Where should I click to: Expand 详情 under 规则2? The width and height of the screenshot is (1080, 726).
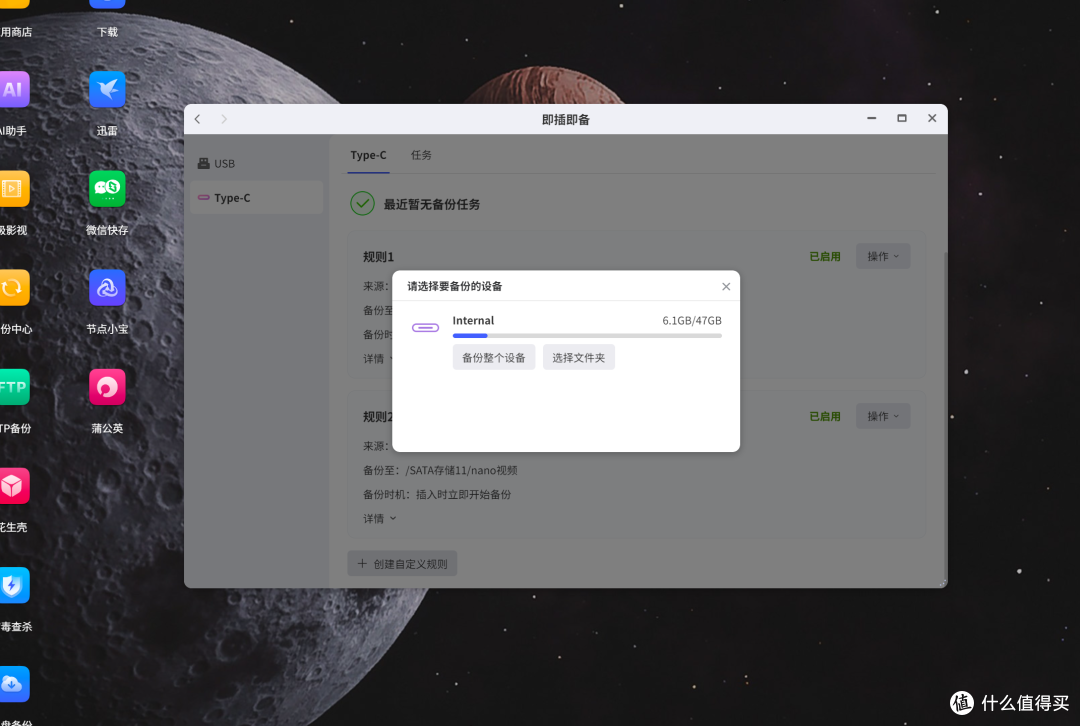coord(380,519)
